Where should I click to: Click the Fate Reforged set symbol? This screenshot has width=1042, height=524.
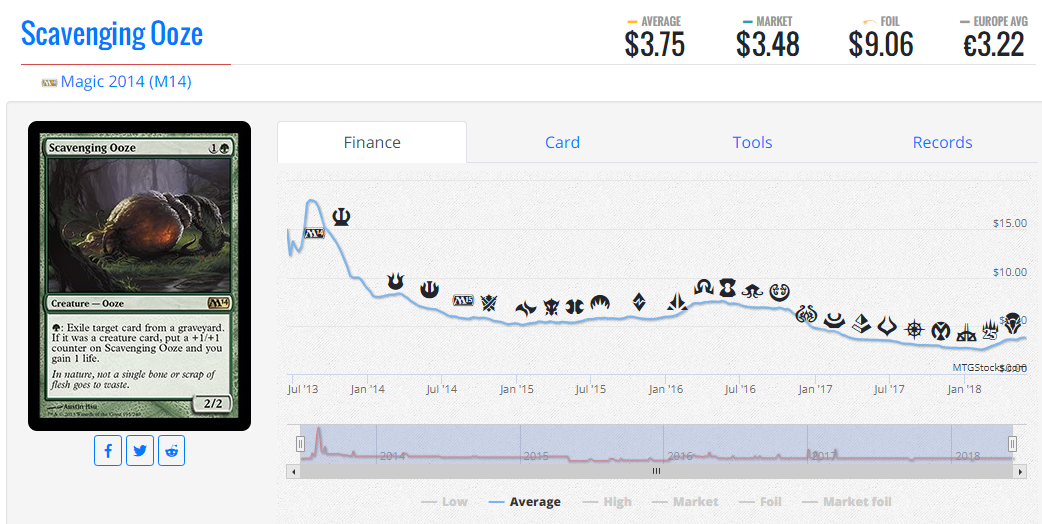(526, 309)
